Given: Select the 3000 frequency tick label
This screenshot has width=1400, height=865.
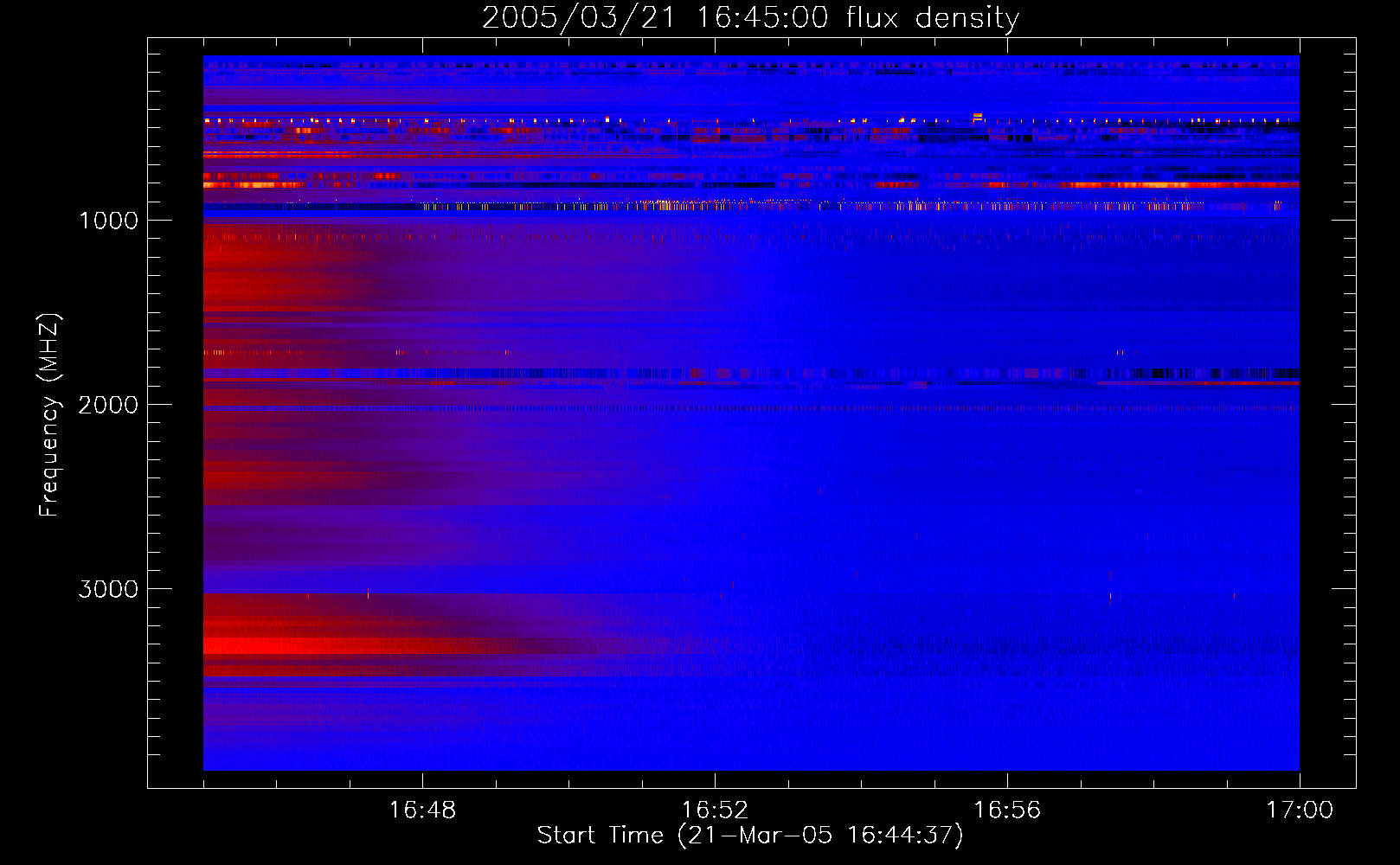Looking at the screenshot, I should click(x=108, y=589).
